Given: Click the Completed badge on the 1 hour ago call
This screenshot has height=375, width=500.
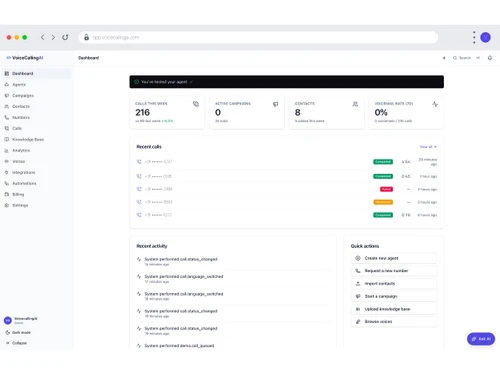Looking at the screenshot, I should click(x=383, y=176).
